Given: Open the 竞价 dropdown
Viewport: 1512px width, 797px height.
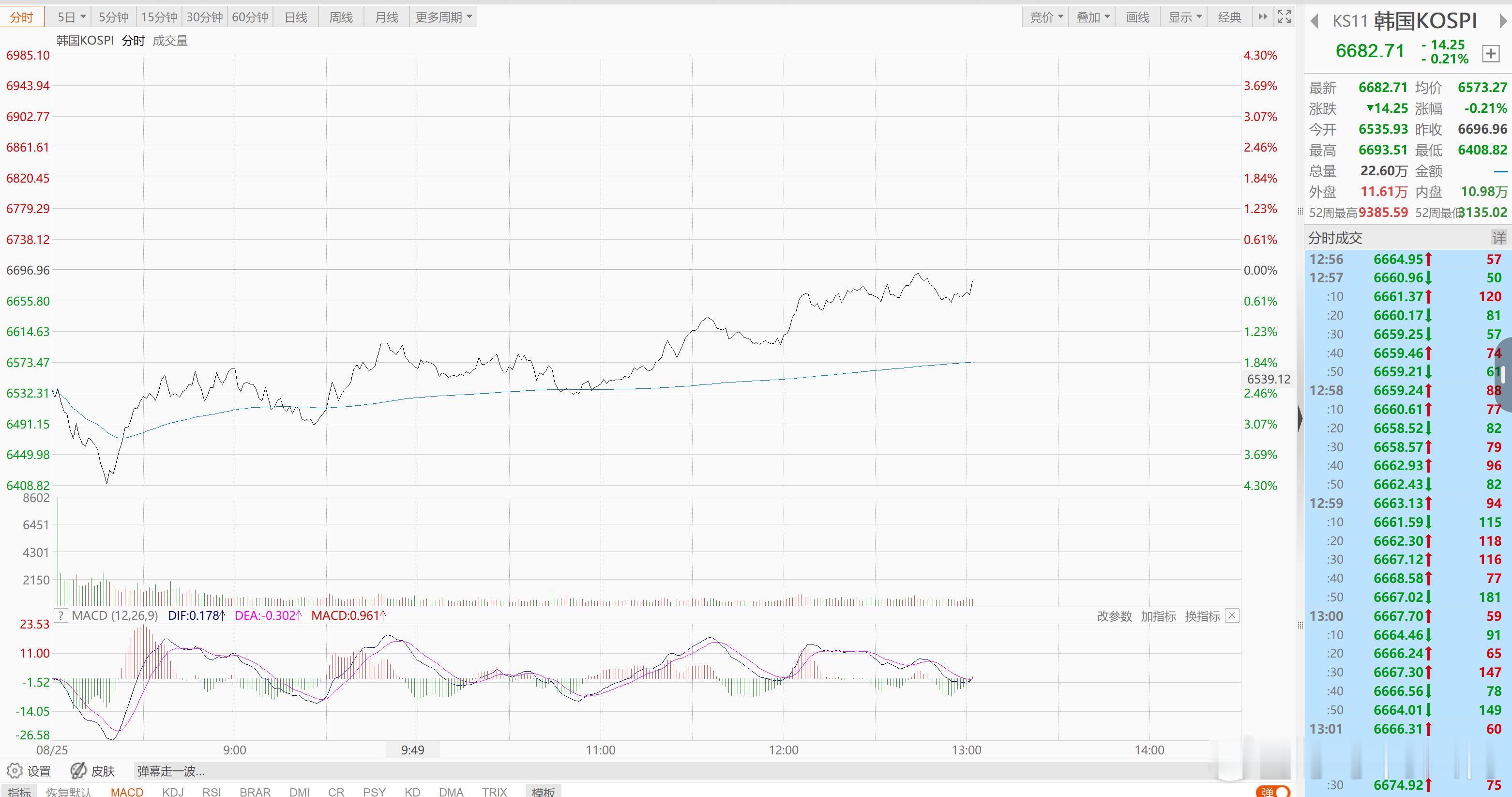Looking at the screenshot, I should (x=1046, y=17).
